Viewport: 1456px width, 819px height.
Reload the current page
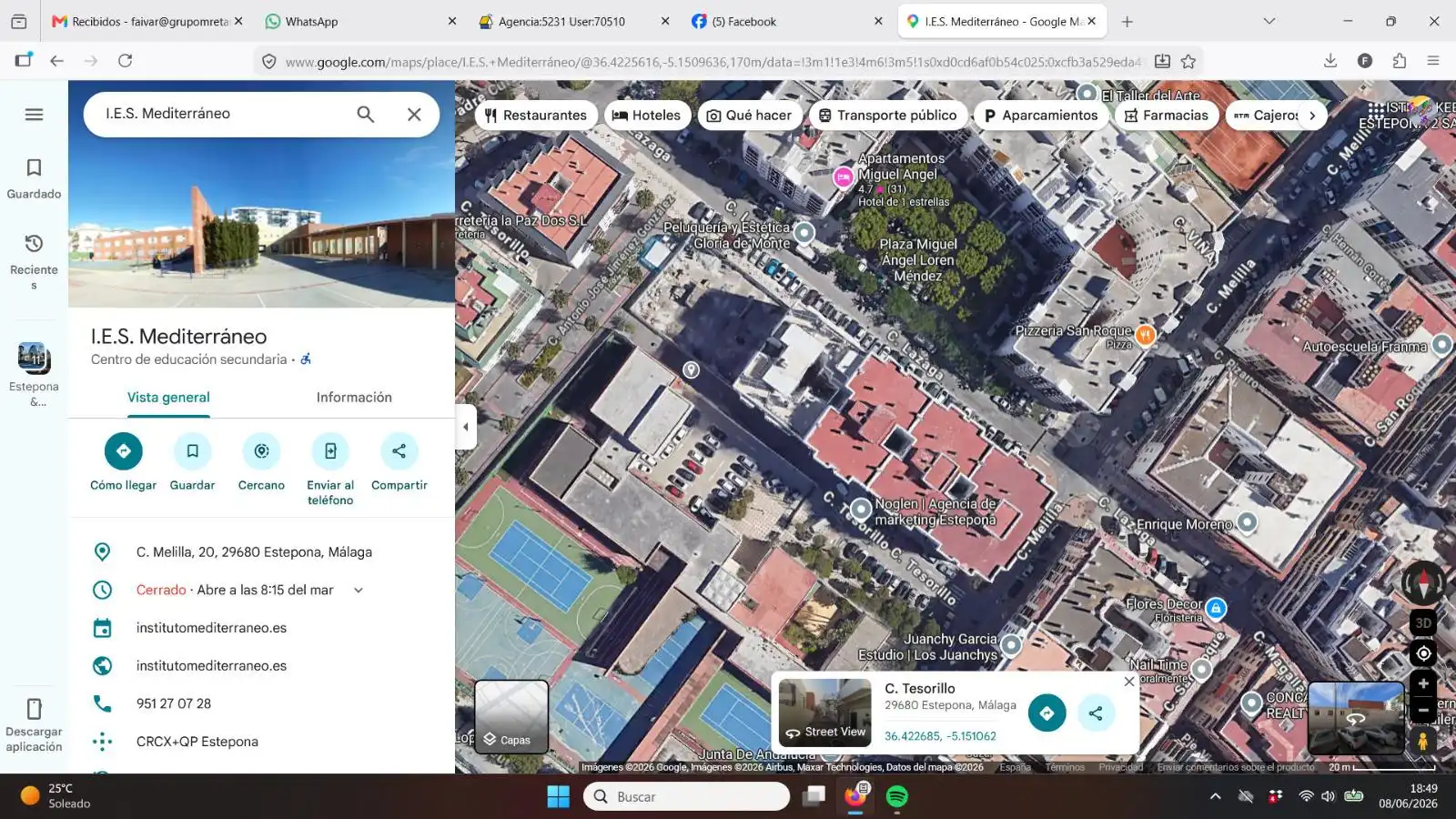pos(126,61)
